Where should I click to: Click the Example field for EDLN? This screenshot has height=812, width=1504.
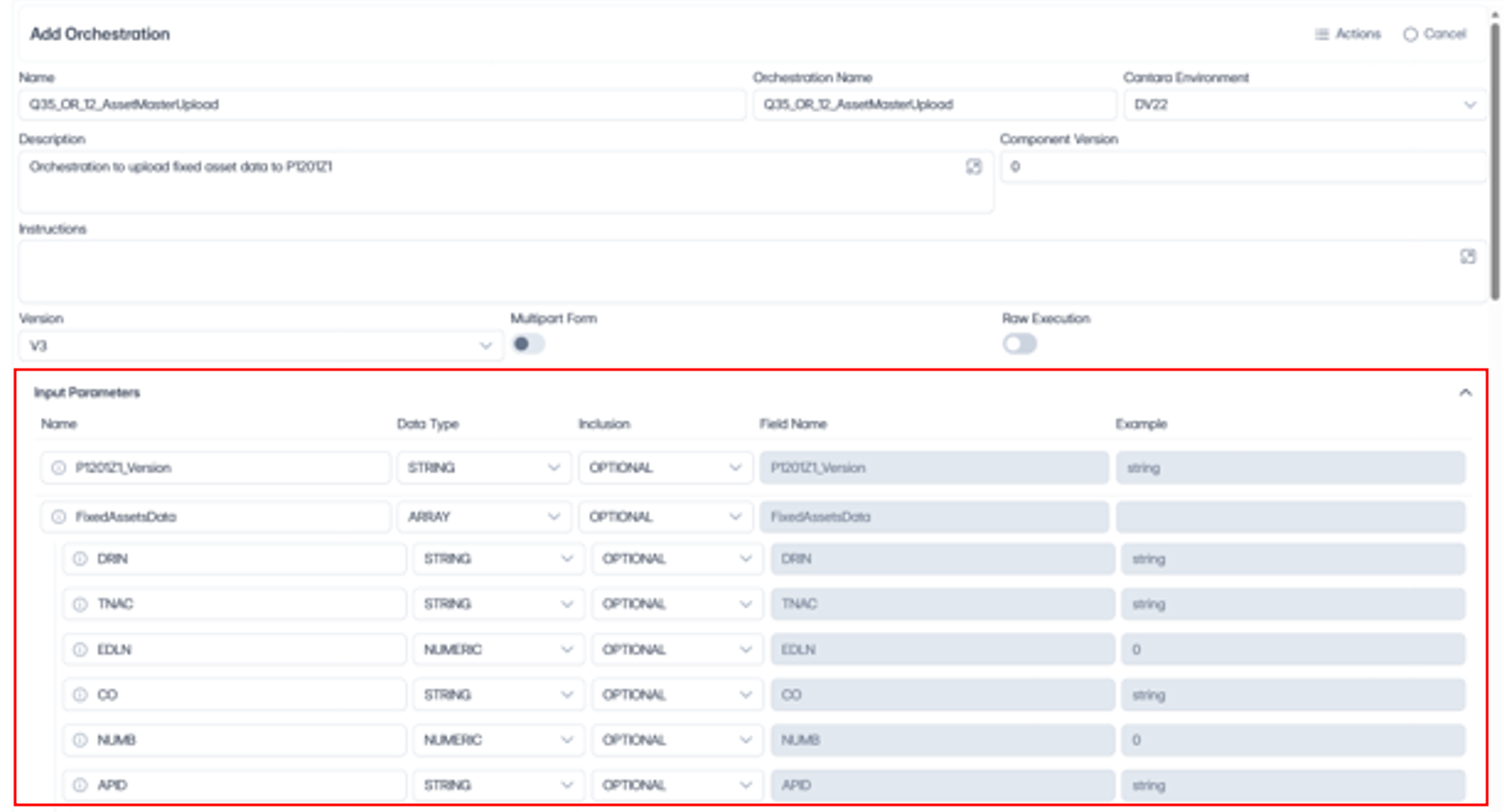[x=1293, y=649]
